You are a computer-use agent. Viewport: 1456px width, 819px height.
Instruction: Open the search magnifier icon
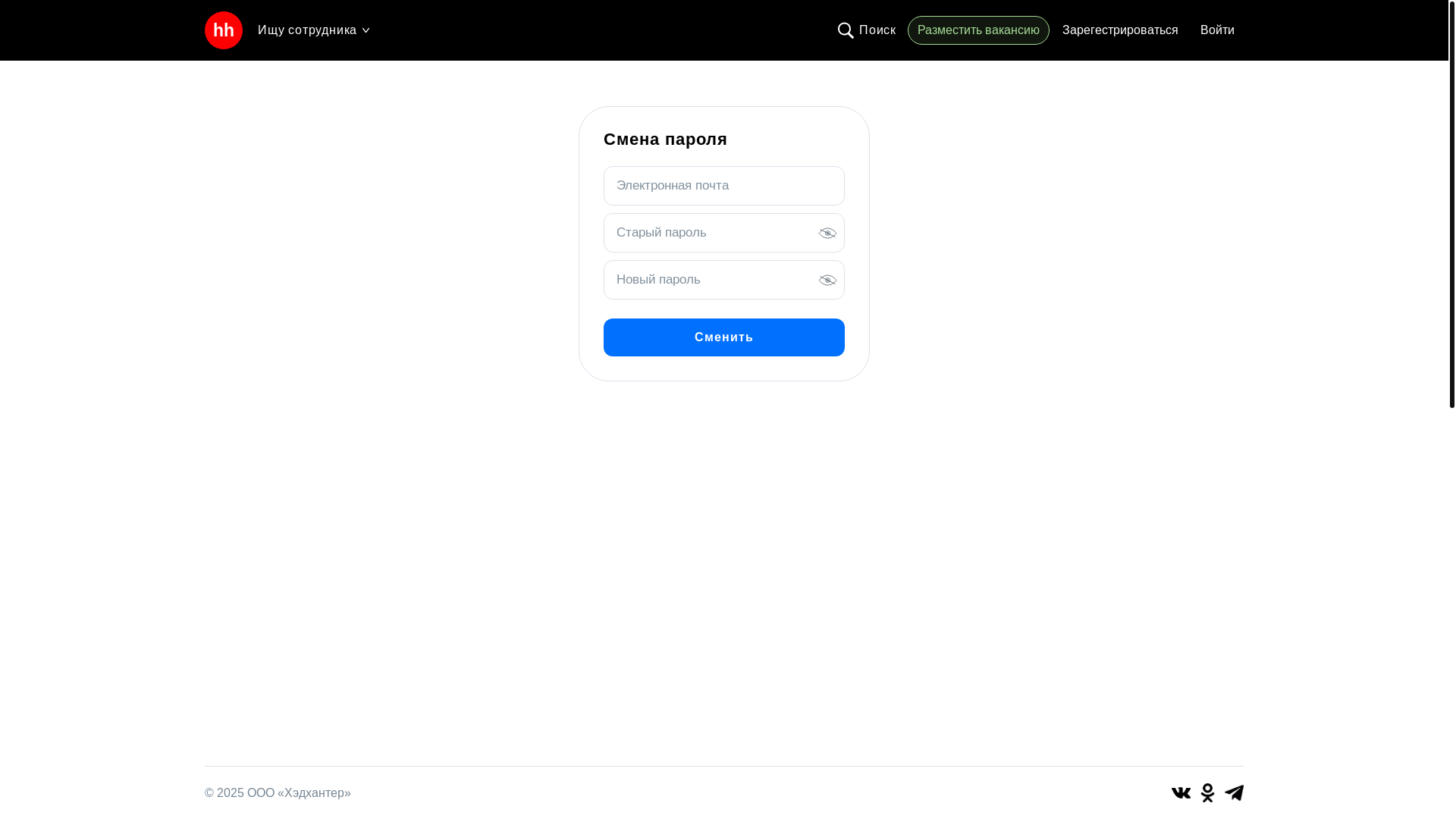(x=846, y=30)
